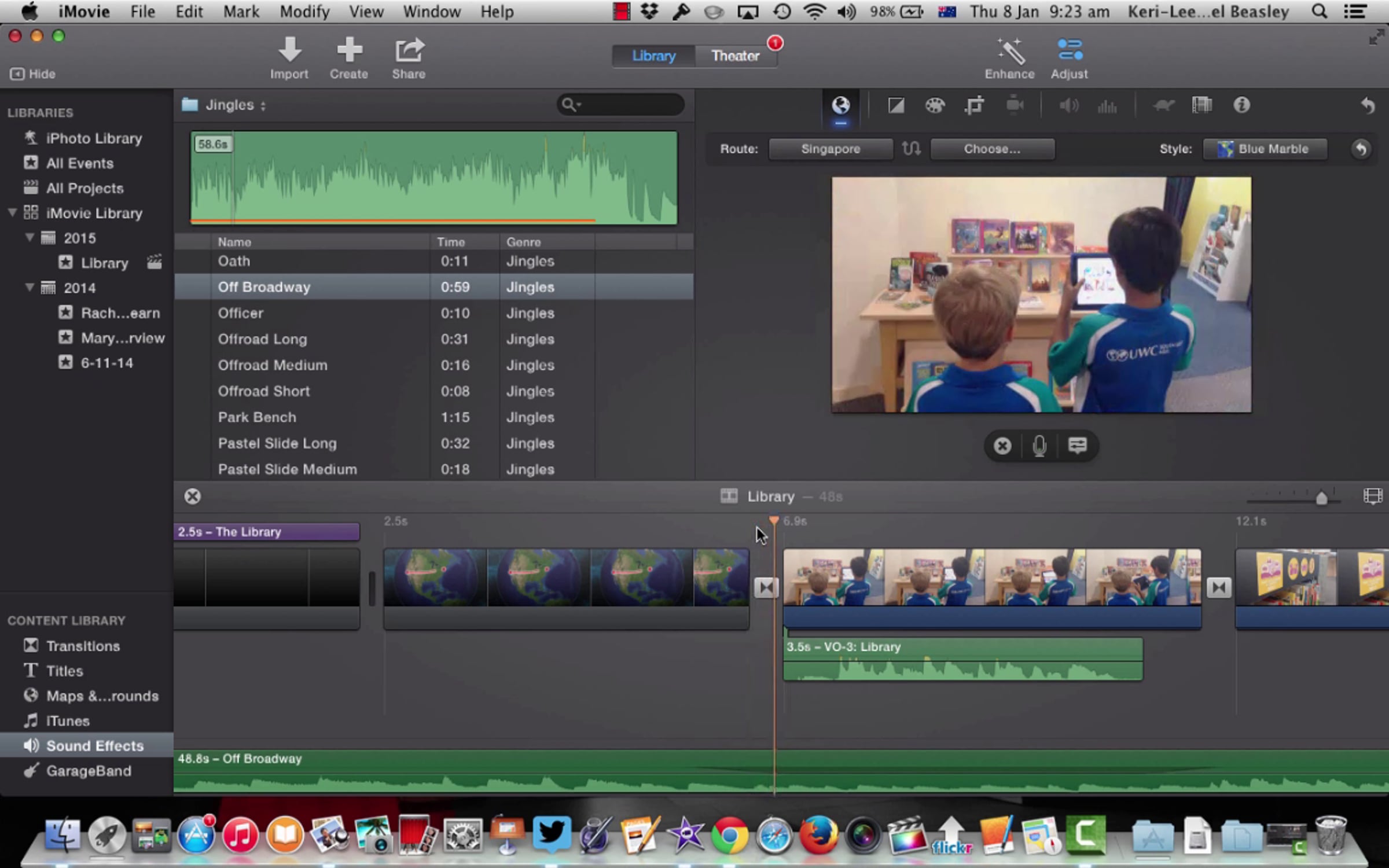Select the Cropping tool icon

point(974,106)
